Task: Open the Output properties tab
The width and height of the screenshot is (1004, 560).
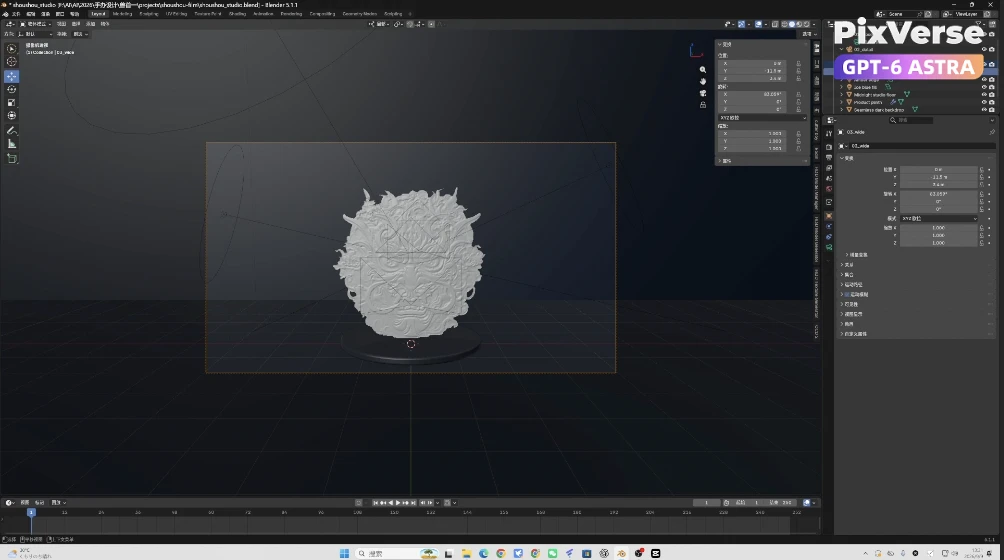Action: [x=829, y=157]
